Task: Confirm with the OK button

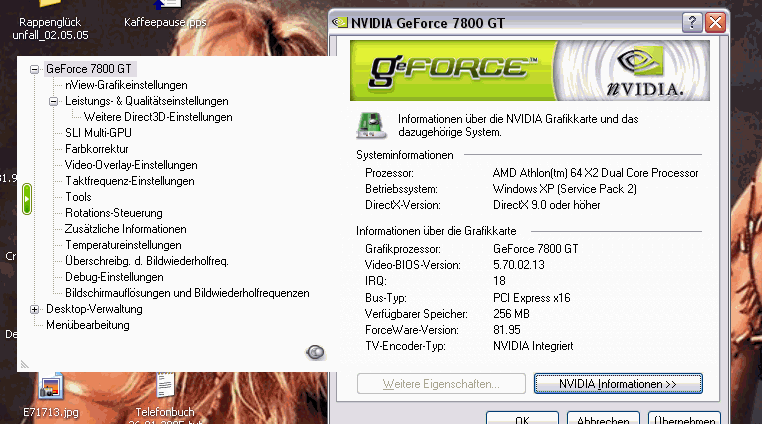Action: point(522,419)
